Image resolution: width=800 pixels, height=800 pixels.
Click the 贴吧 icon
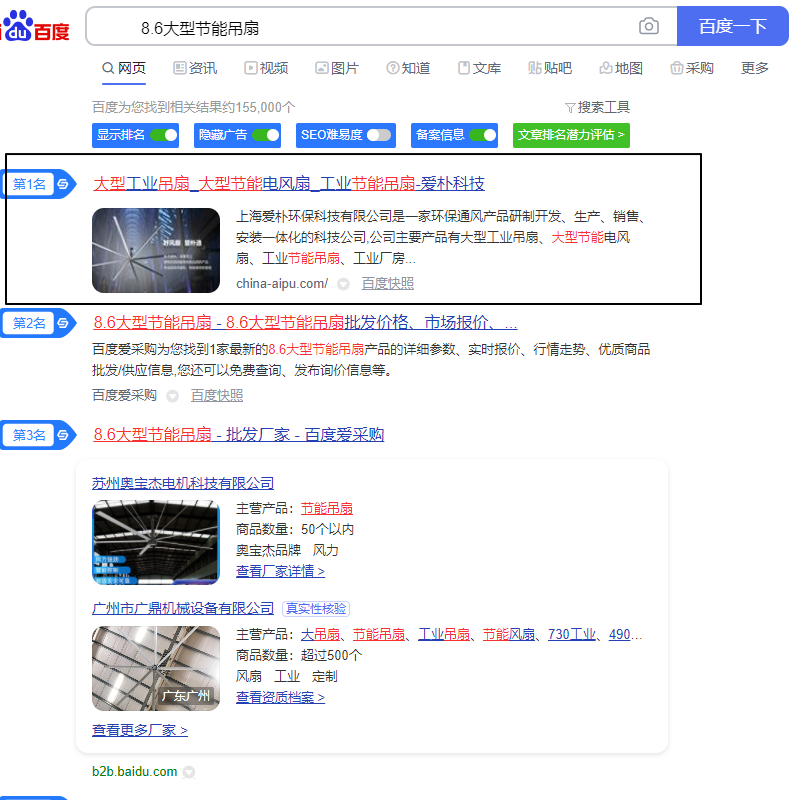pyautogui.click(x=534, y=68)
